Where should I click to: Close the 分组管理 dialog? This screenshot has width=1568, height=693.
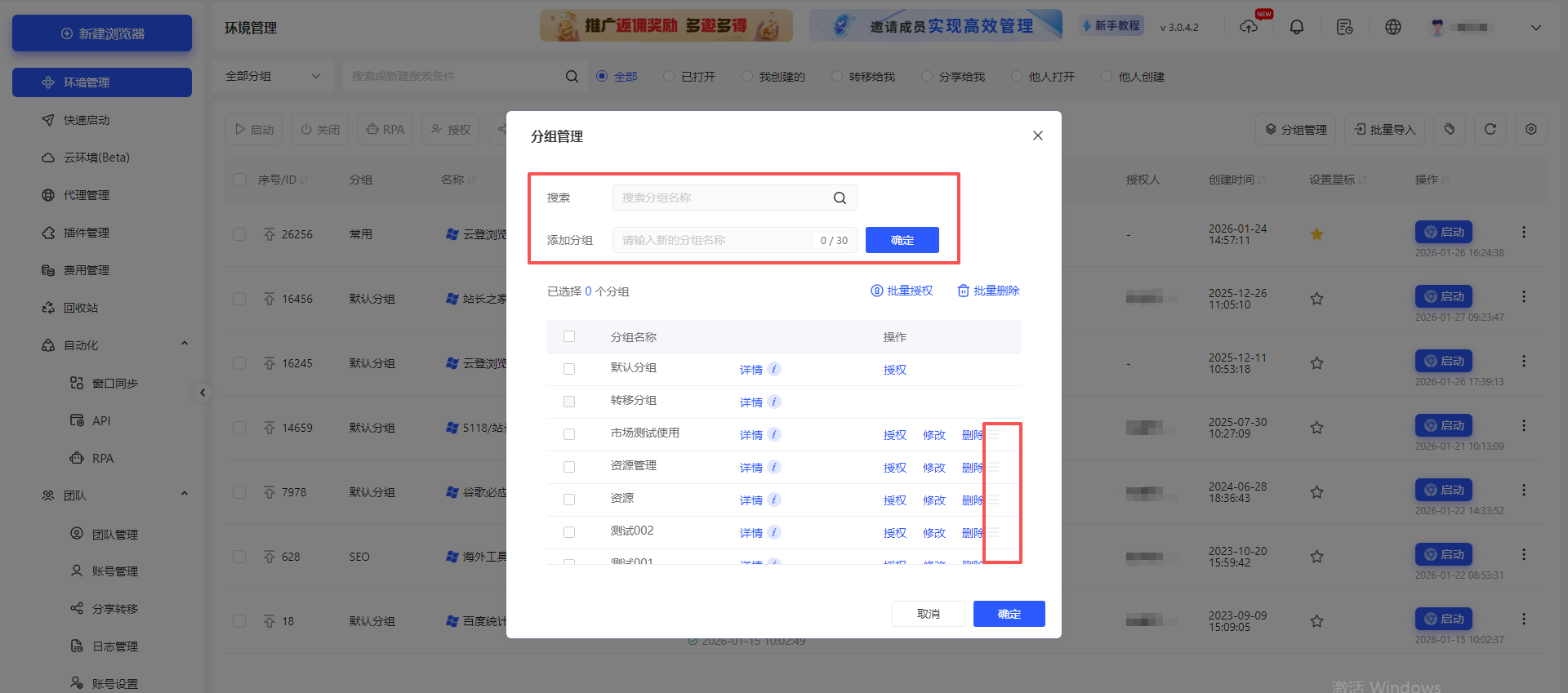coord(1038,135)
